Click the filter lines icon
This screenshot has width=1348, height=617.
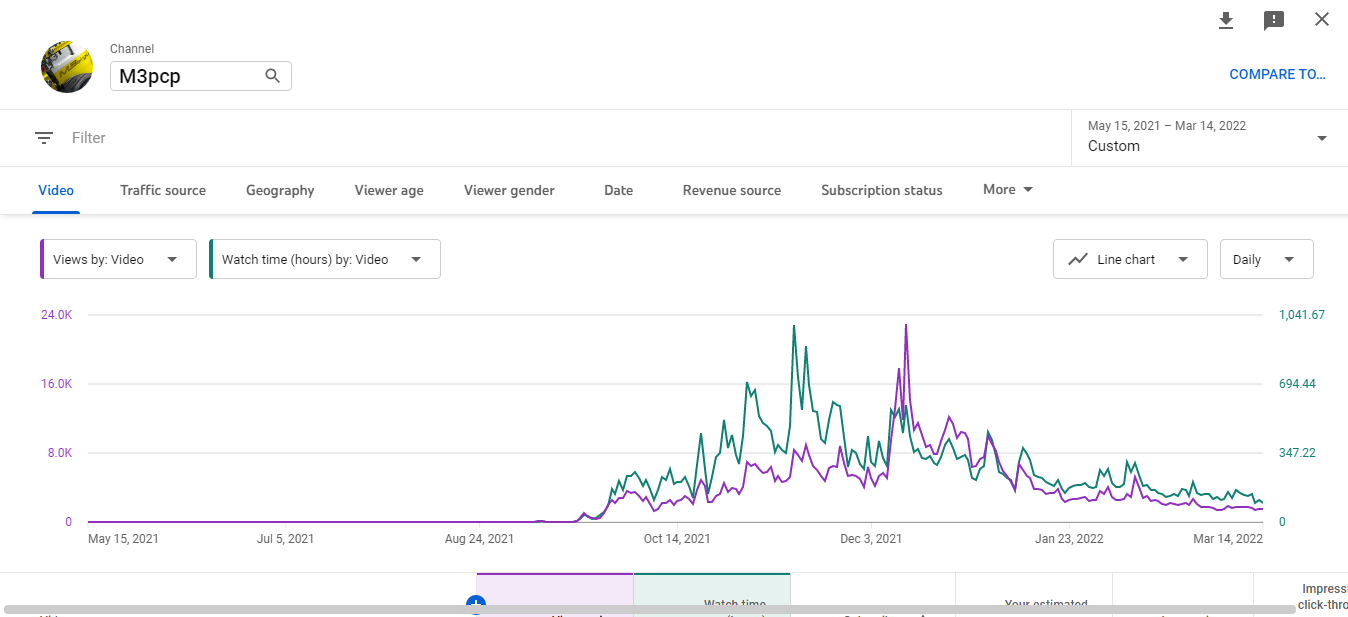[44, 138]
